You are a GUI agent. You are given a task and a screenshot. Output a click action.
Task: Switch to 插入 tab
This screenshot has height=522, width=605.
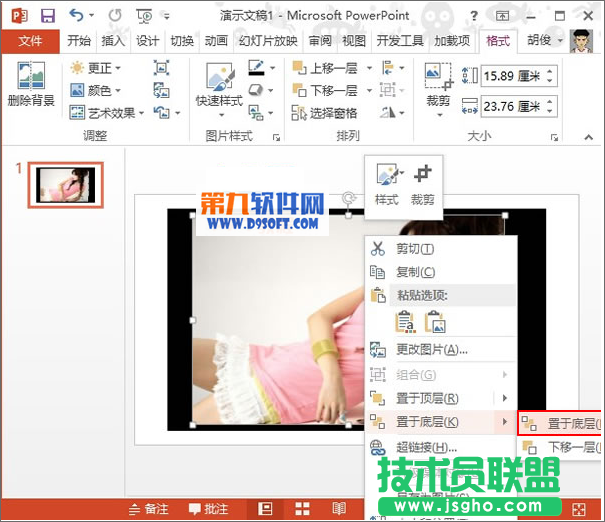(113, 41)
